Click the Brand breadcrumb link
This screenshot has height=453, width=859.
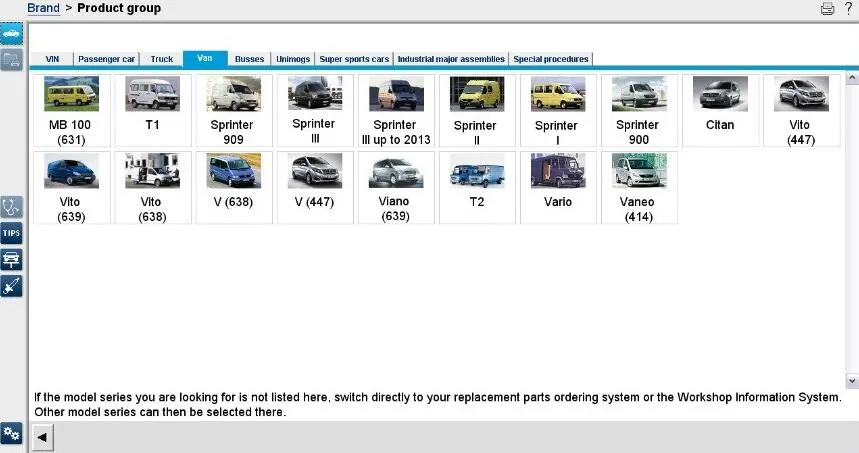[x=43, y=8]
